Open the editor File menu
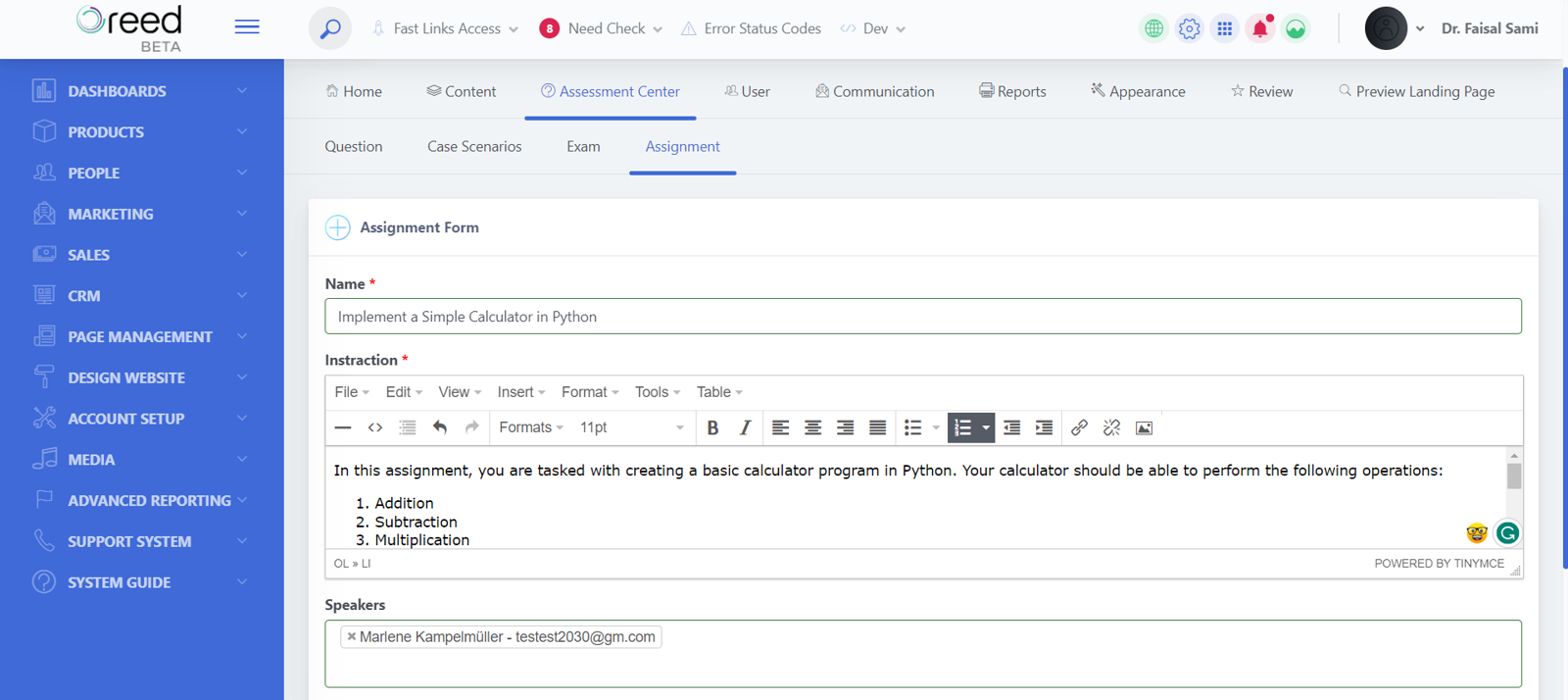The width and height of the screenshot is (1568, 700). click(352, 392)
